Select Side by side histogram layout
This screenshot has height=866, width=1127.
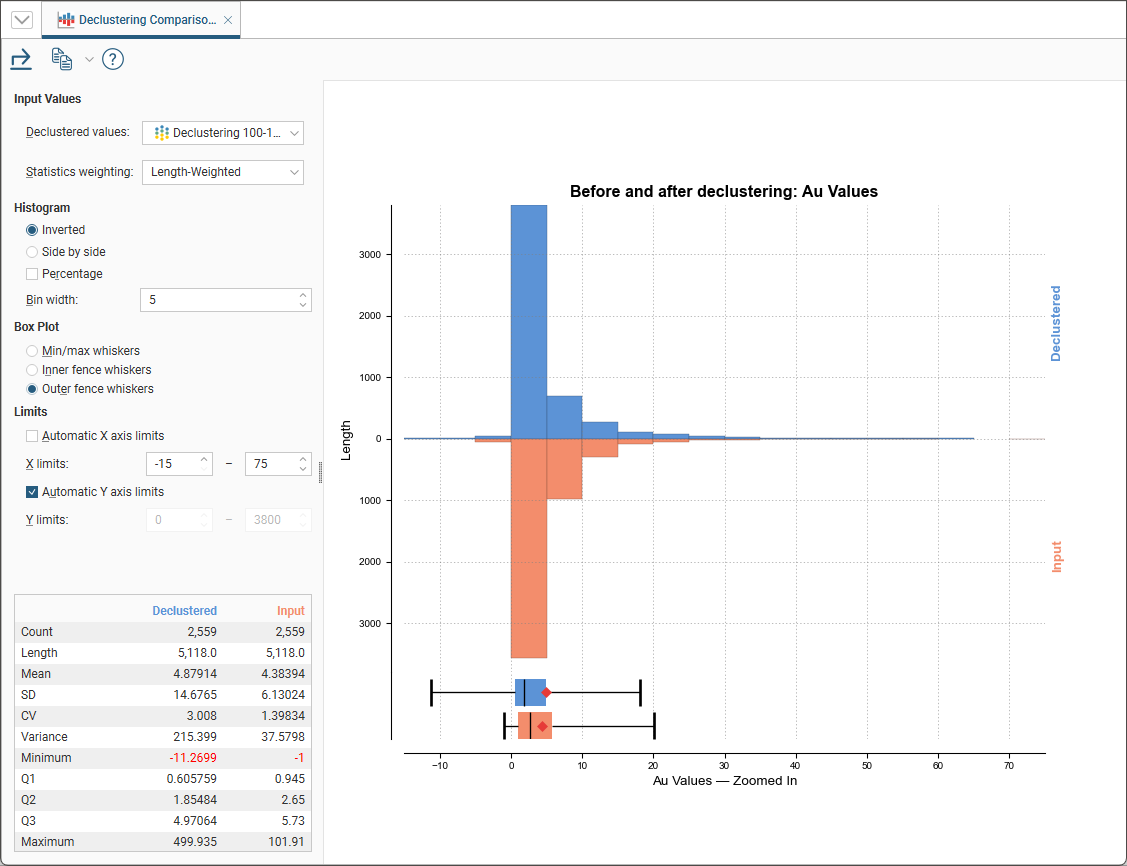(33, 252)
